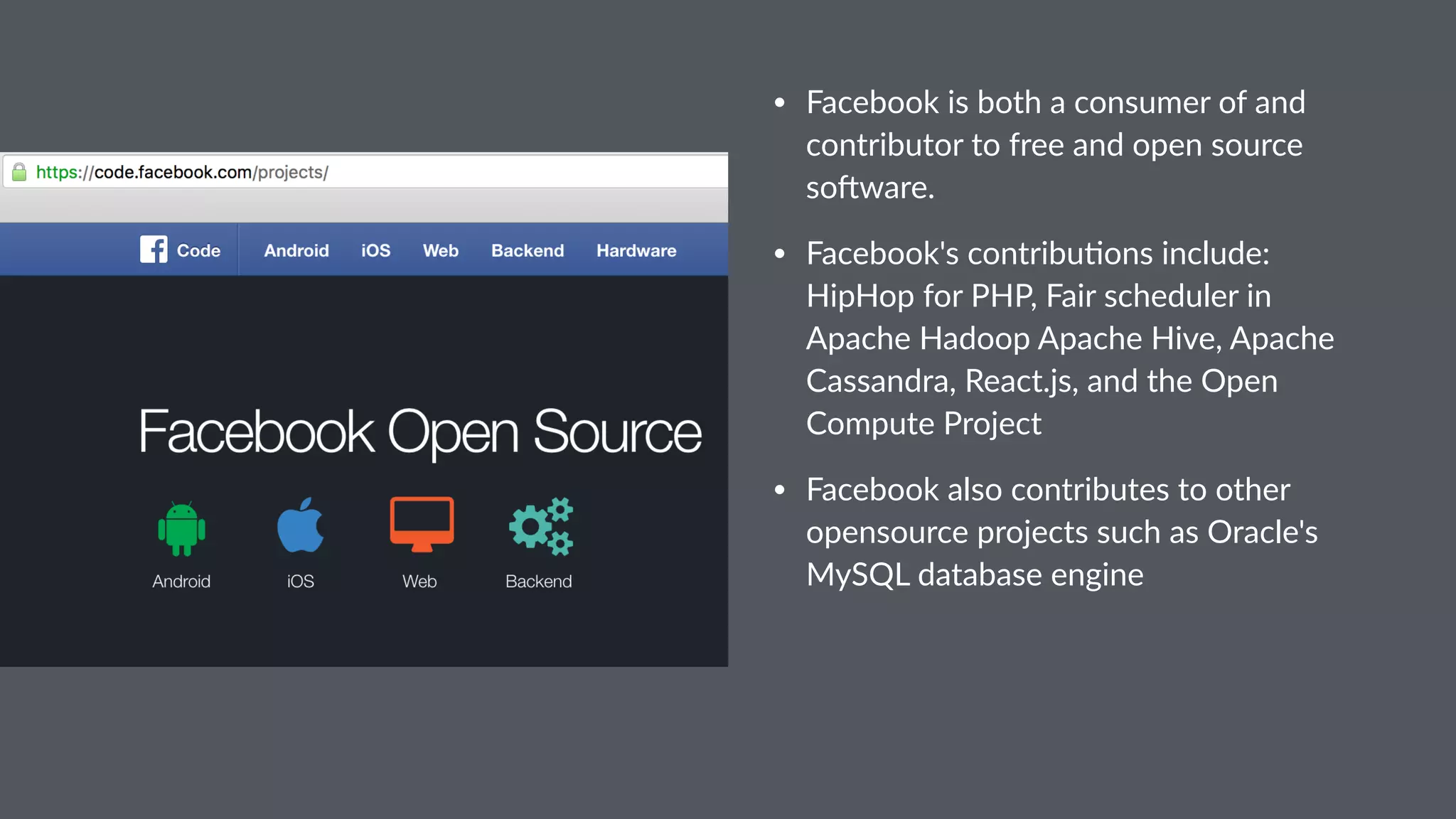Open the Code link in navbar
The image size is (1456, 819).
[198, 250]
